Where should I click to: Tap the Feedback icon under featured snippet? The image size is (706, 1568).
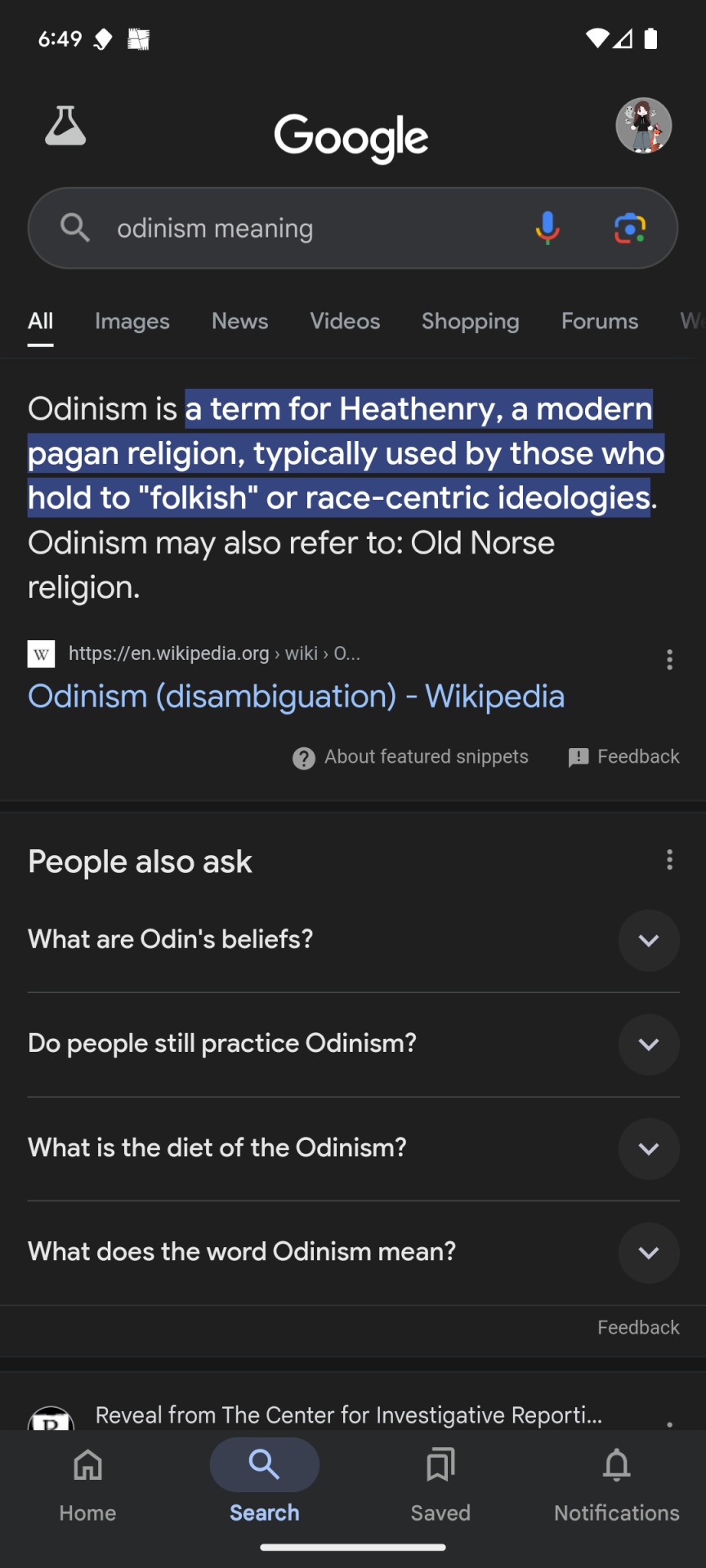pos(579,757)
